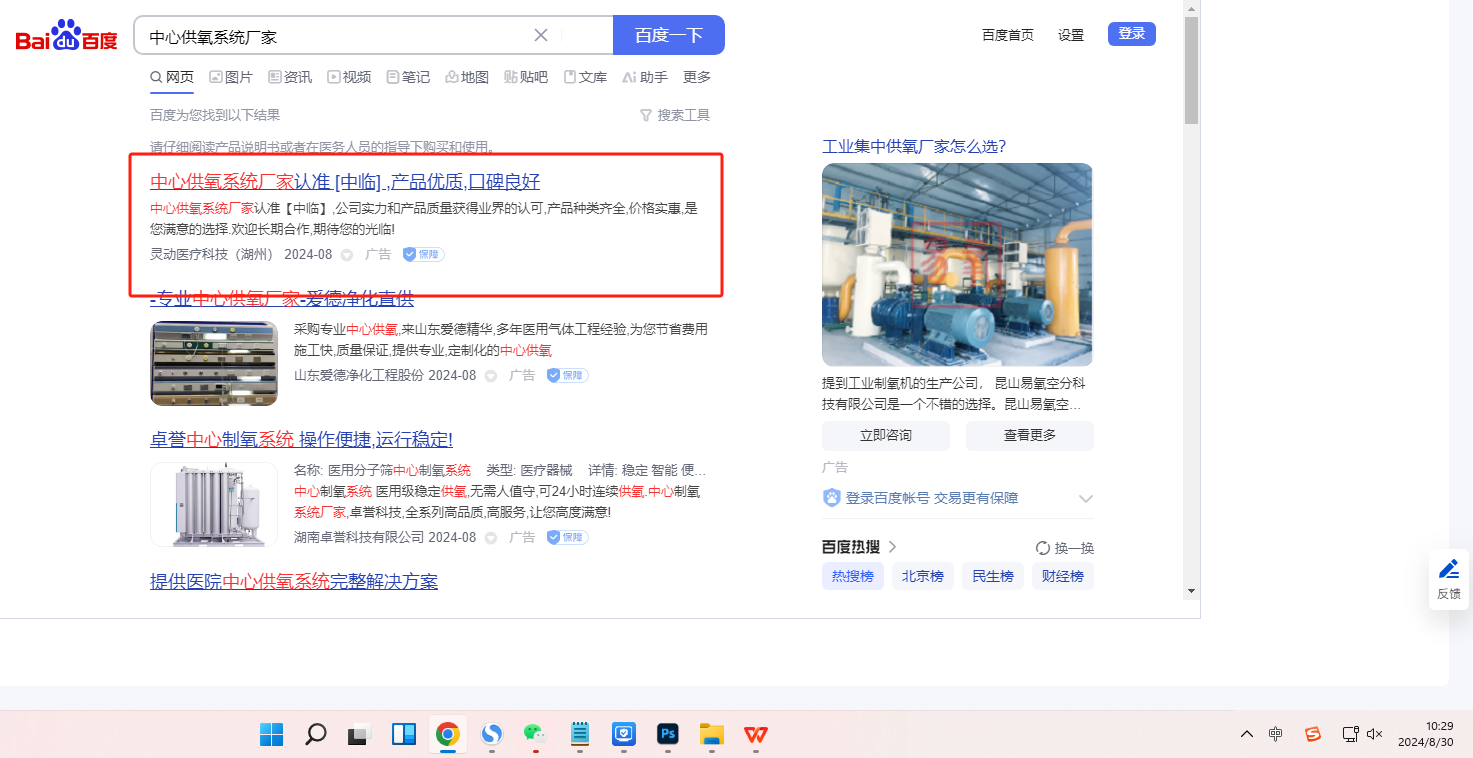1473x758 pixels.
Task: Open the 笔记 tab
Action: [x=408, y=77]
